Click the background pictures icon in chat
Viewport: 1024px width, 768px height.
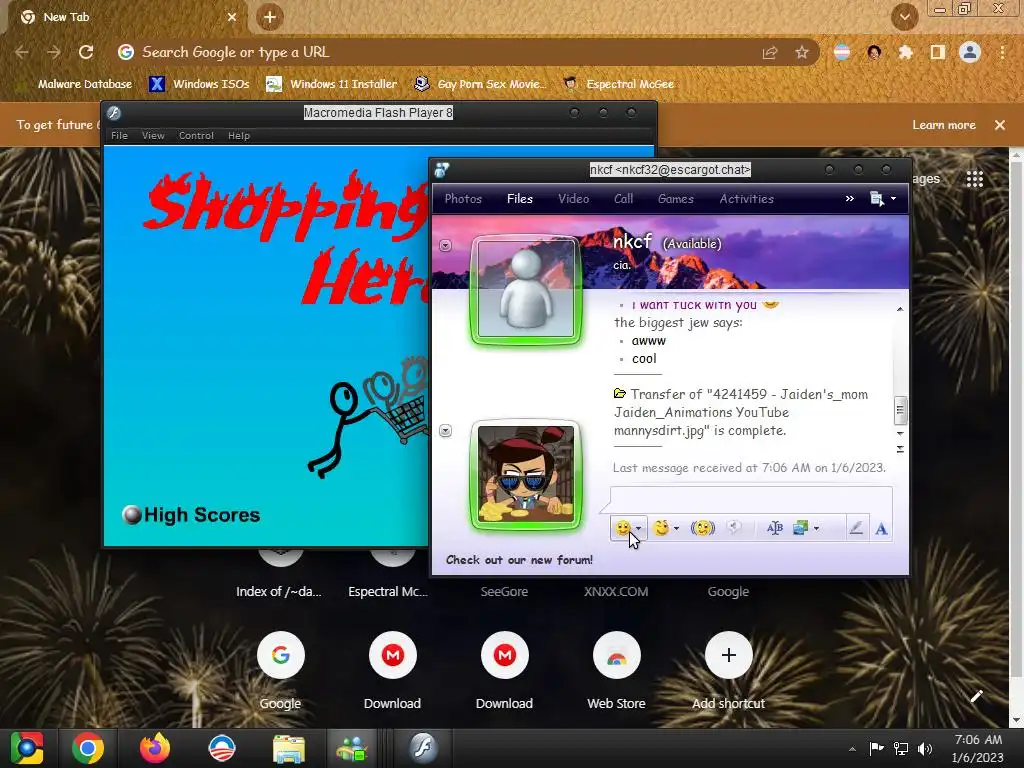click(x=801, y=528)
